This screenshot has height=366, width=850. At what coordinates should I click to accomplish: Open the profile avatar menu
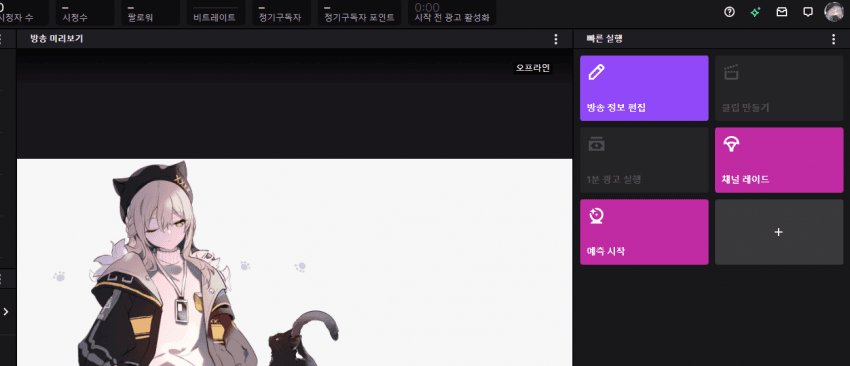(834, 12)
